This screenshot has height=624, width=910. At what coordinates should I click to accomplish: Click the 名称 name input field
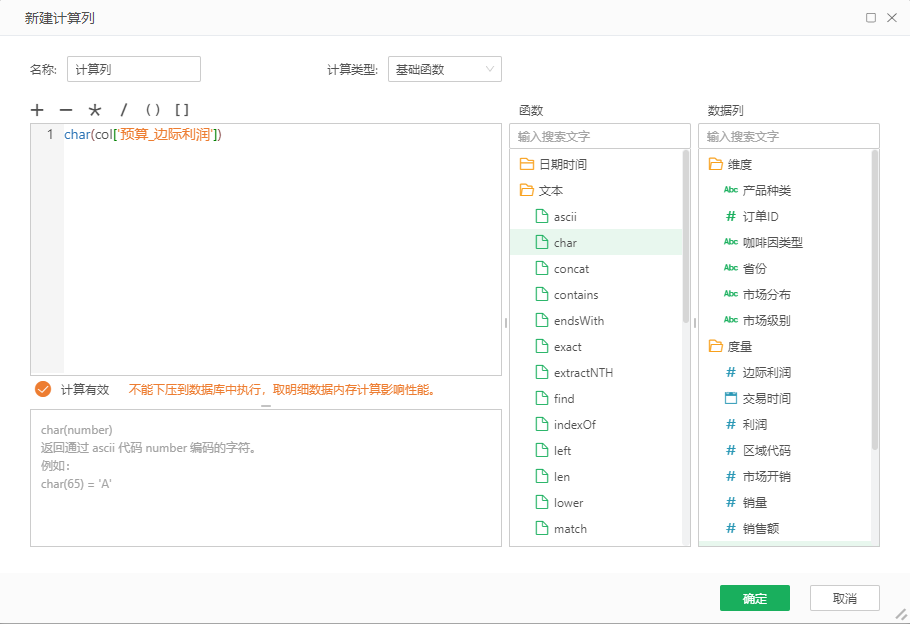click(133, 69)
